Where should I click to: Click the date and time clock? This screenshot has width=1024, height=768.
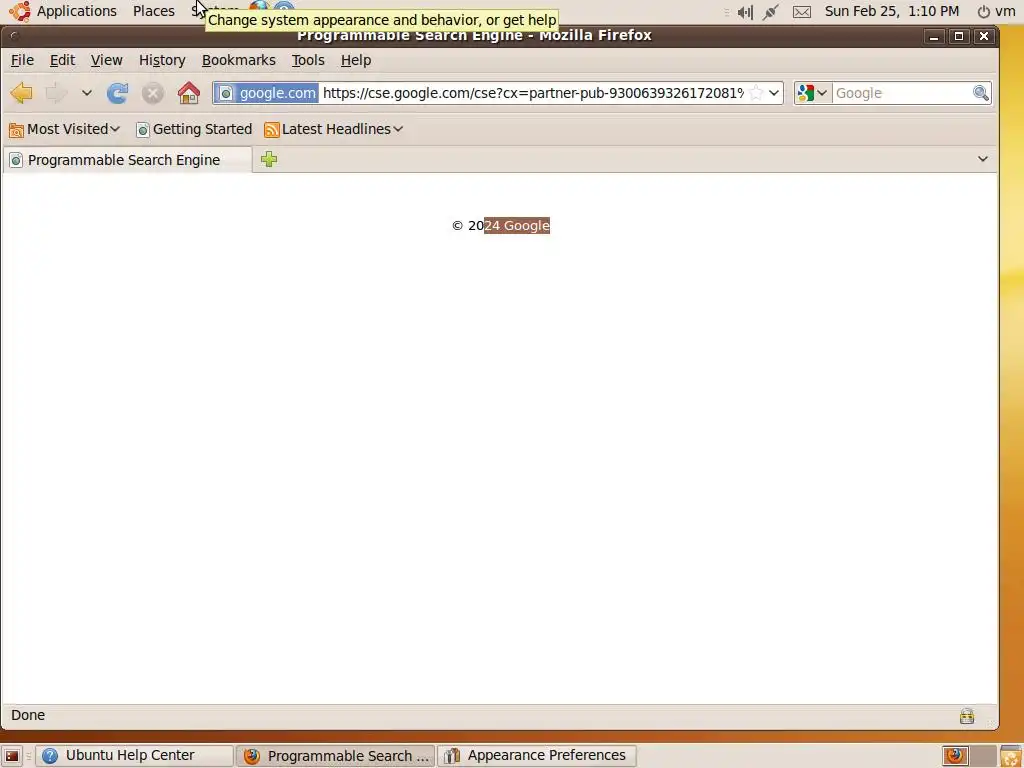coord(891,11)
